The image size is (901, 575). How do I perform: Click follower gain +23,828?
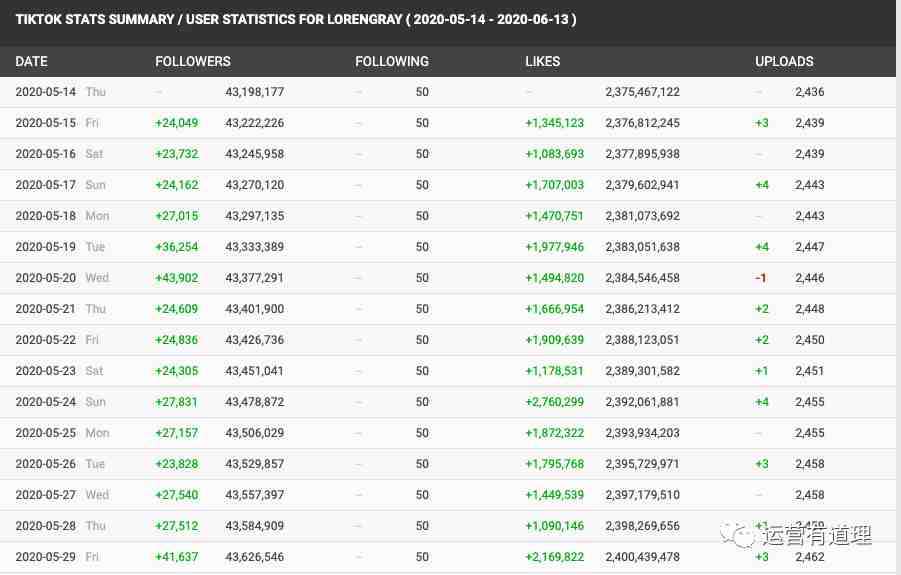(x=176, y=464)
